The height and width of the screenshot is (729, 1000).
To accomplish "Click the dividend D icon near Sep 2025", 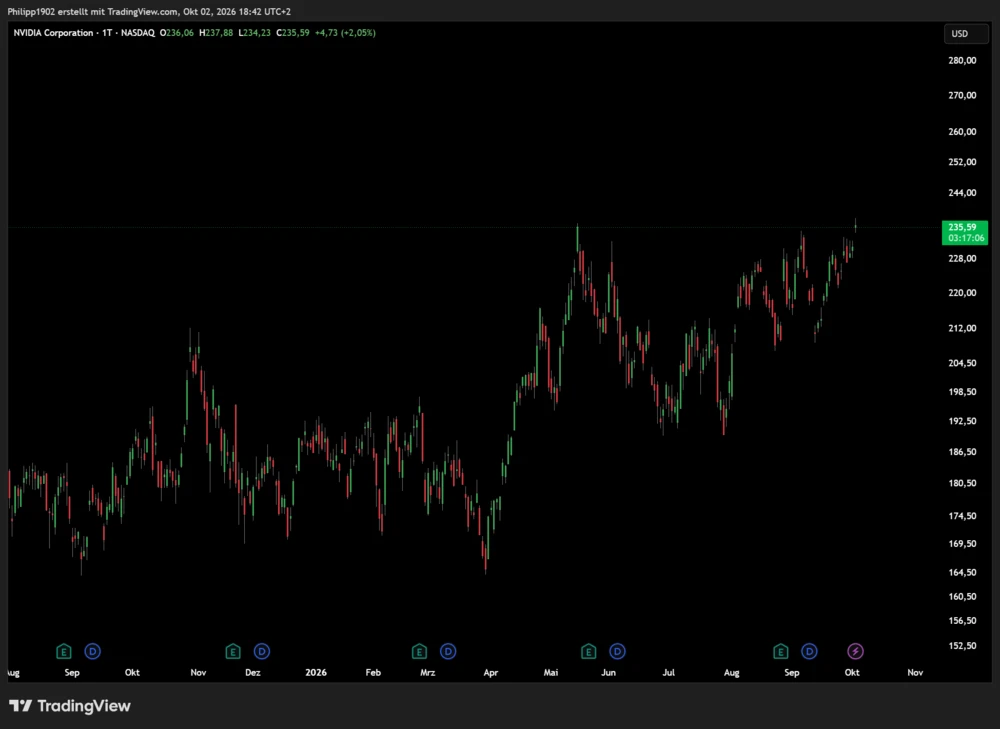I will pos(92,651).
